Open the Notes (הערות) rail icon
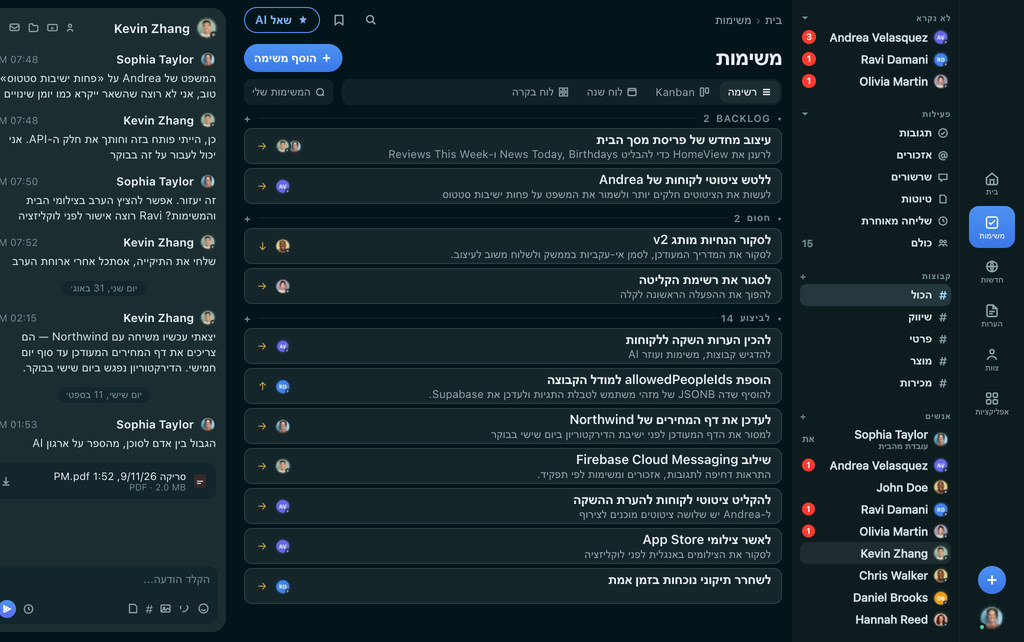The width and height of the screenshot is (1024, 642). pos(991,315)
